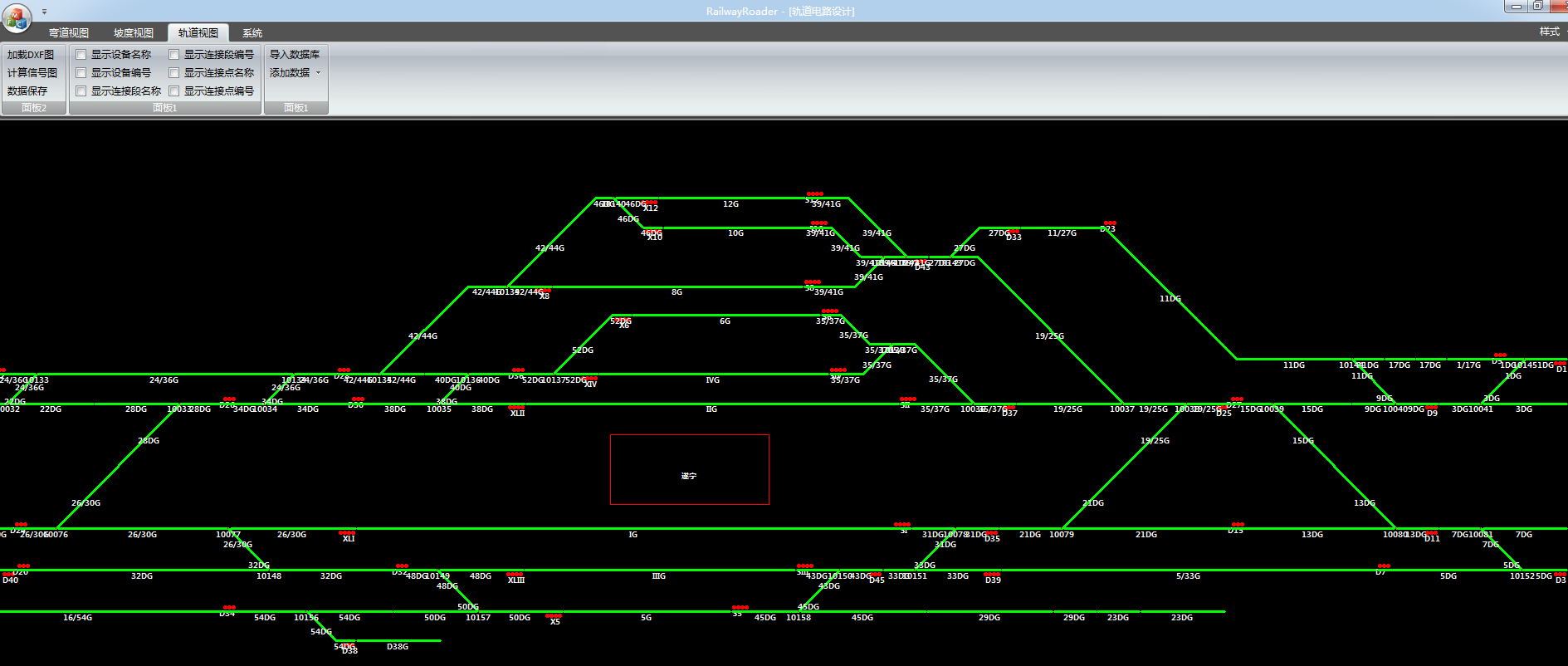Select the IIG track label
The image size is (1568, 666).
711,409
